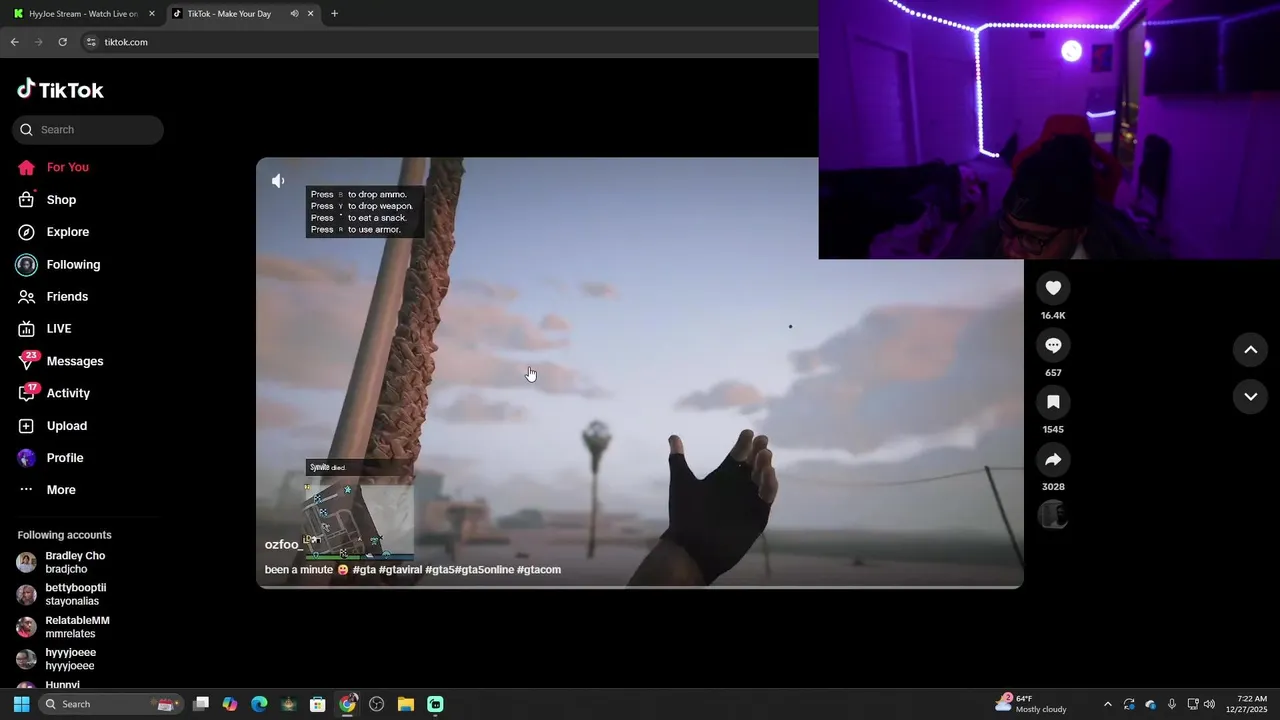Open Bradley Cho's account
Image resolution: width=1280 pixels, height=720 pixels.
(75, 563)
